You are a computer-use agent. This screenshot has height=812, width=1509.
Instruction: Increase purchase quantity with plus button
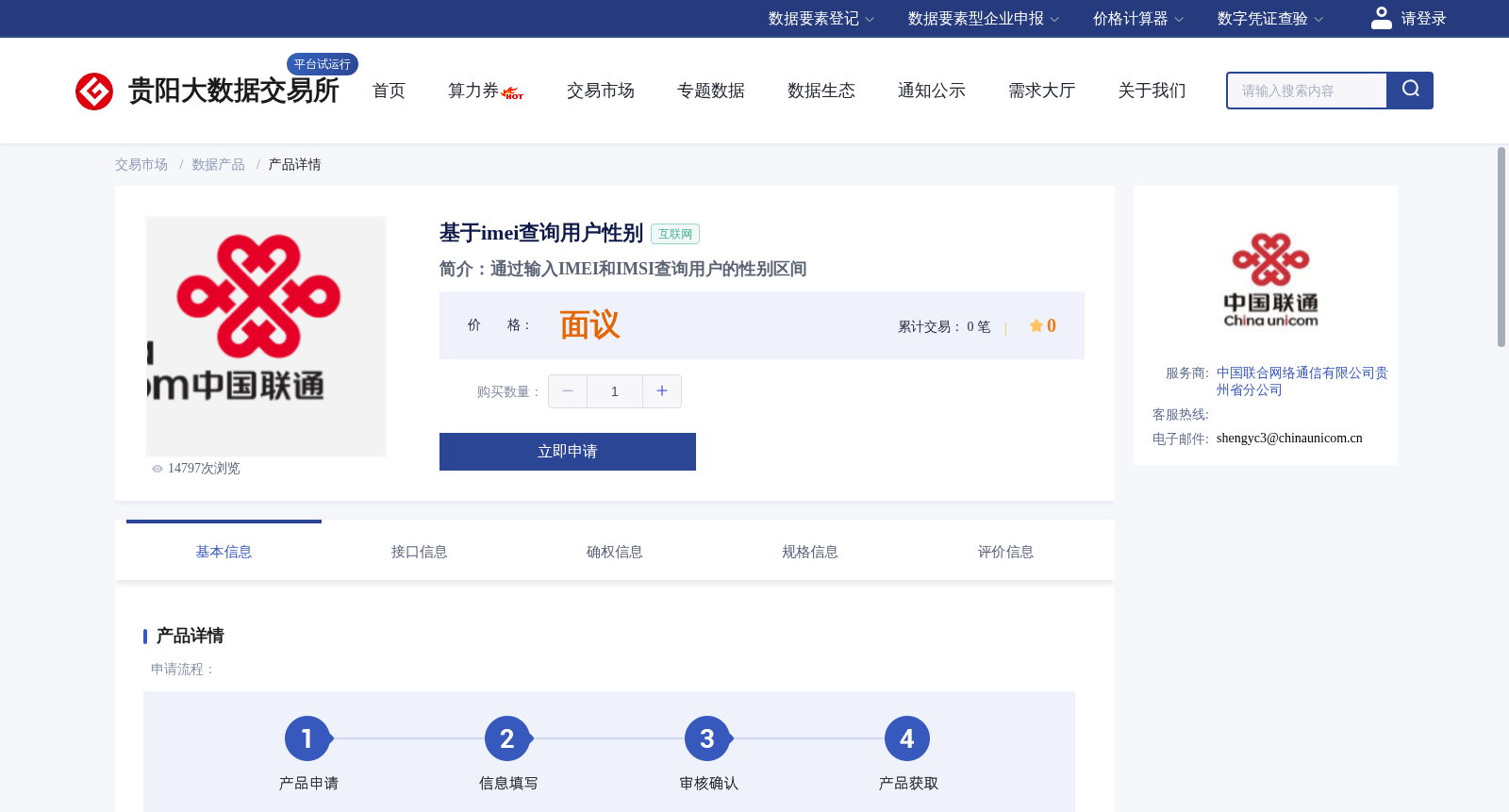point(662,391)
